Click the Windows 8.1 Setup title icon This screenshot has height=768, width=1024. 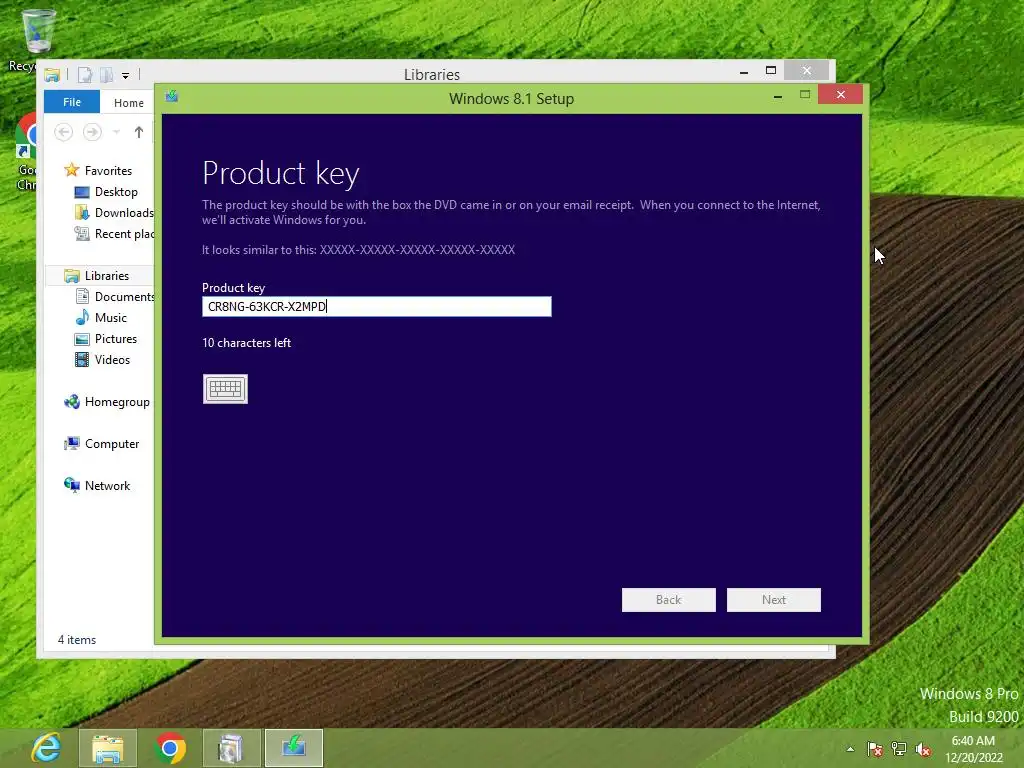point(172,97)
